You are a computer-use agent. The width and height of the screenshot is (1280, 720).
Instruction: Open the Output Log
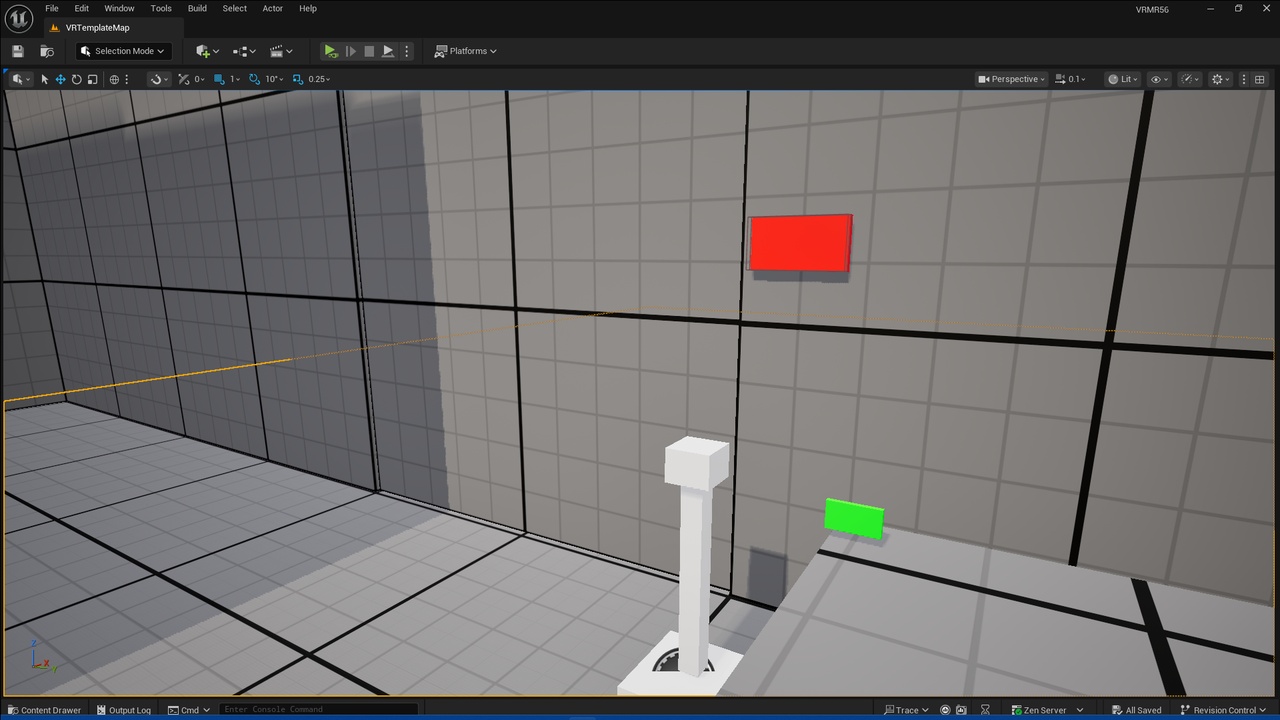pos(123,710)
